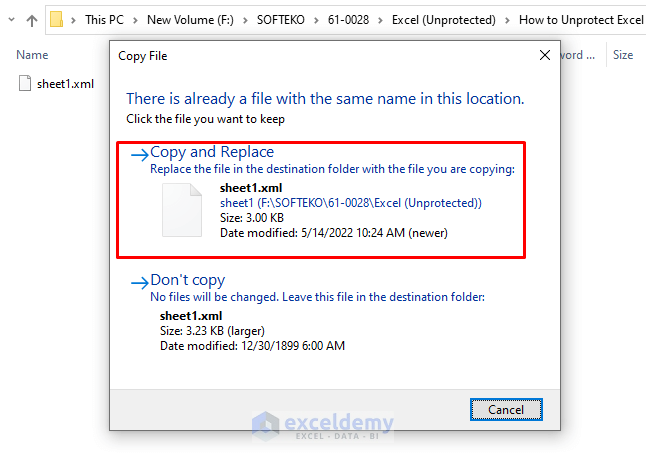This screenshot has width=646, height=458.
Task: Select sheet1.xml in the file list
Action: click(65, 84)
